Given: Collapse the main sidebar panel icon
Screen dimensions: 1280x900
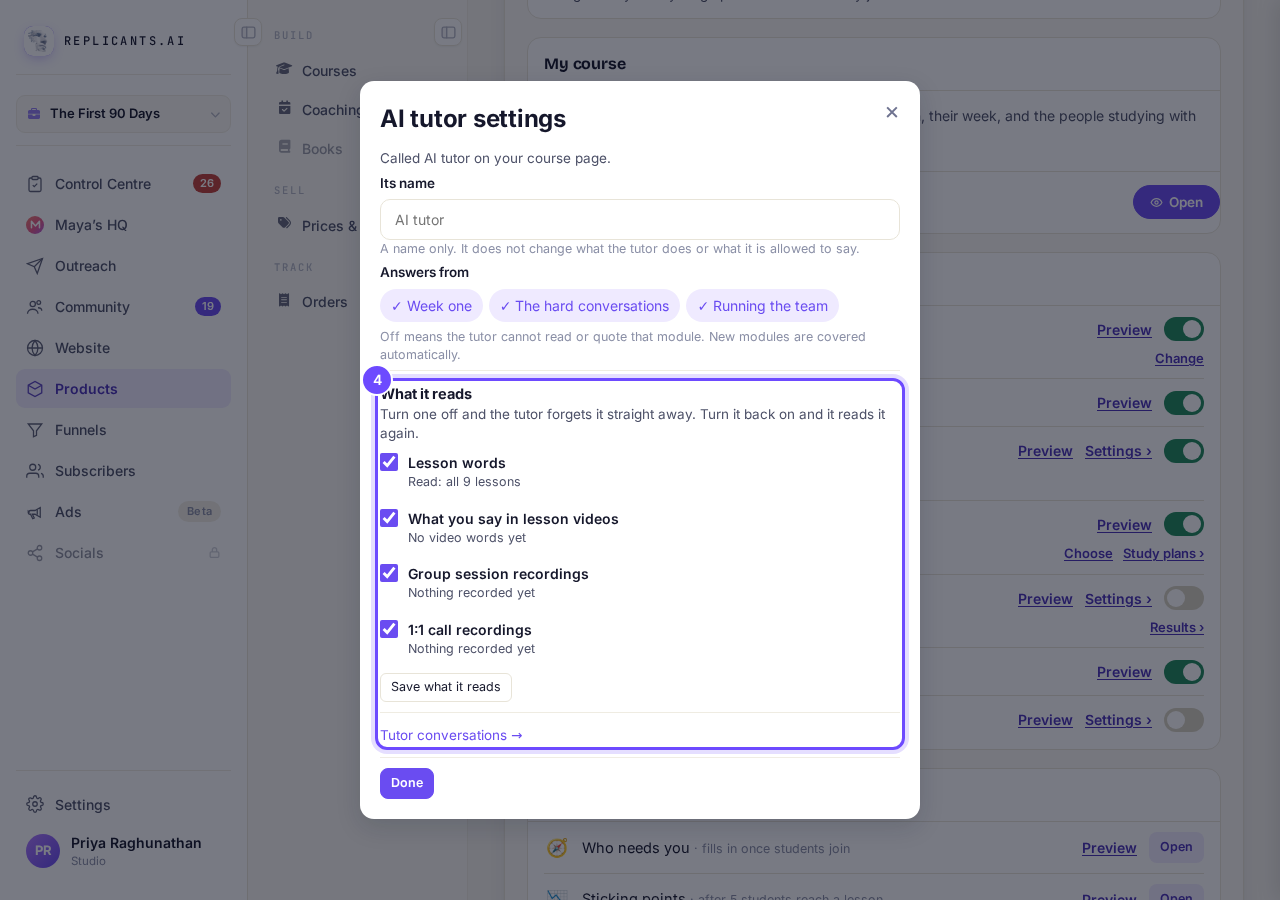Looking at the screenshot, I should pos(248,32).
